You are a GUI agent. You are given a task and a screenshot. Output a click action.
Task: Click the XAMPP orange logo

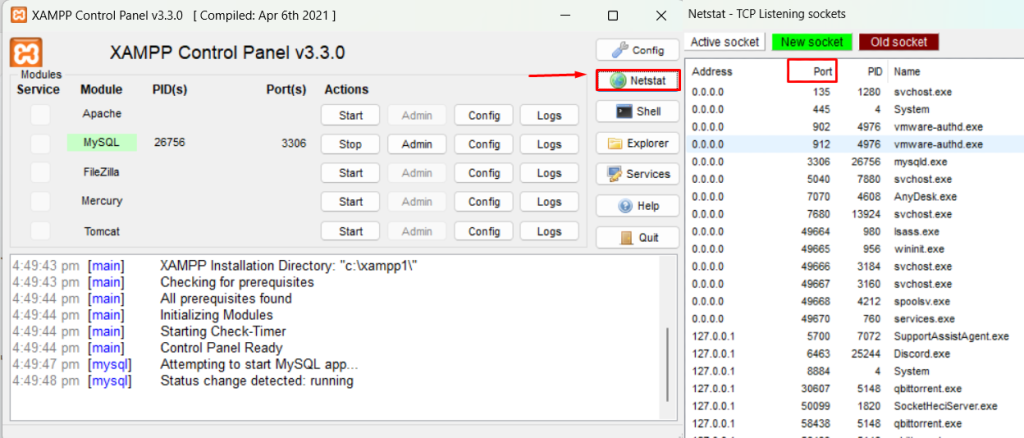26,52
